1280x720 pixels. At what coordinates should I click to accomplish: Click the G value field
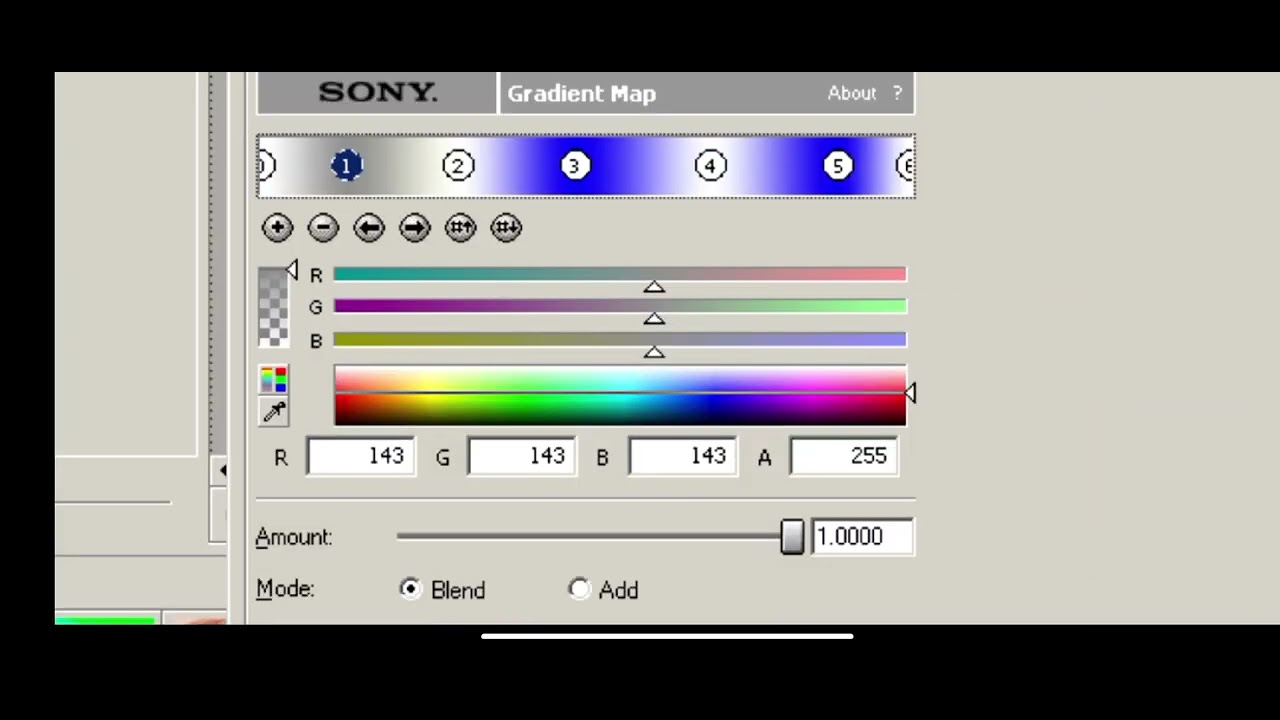[x=522, y=456]
